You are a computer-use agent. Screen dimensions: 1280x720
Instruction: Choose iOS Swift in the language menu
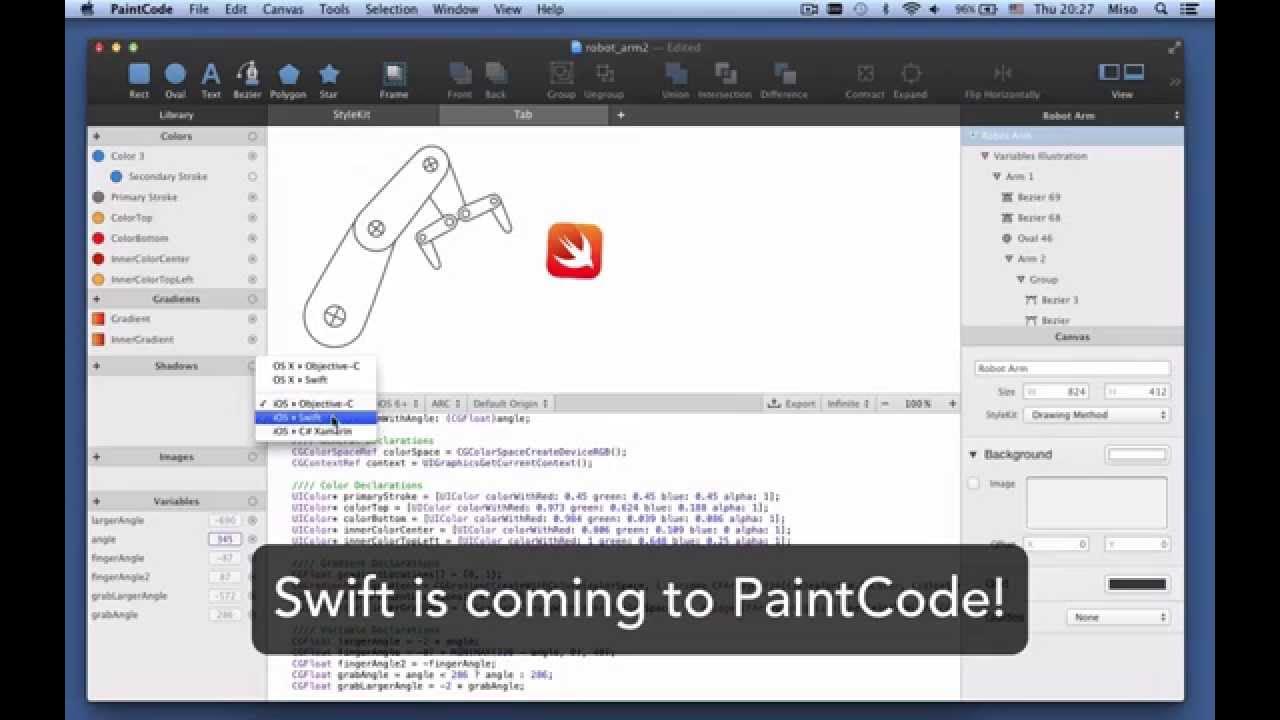click(316, 418)
